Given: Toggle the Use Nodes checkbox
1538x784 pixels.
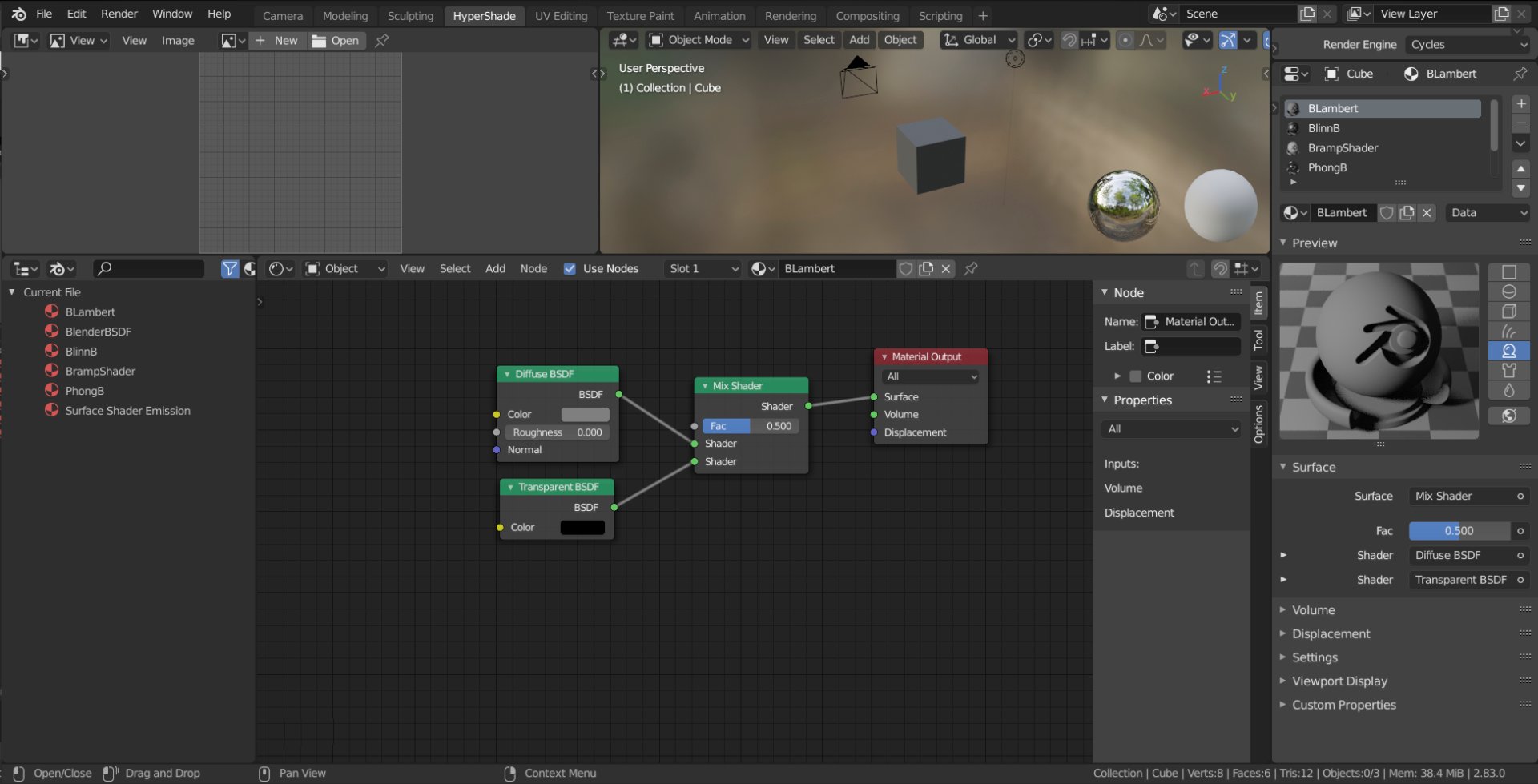Looking at the screenshot, I should click(x=570, y=269).
